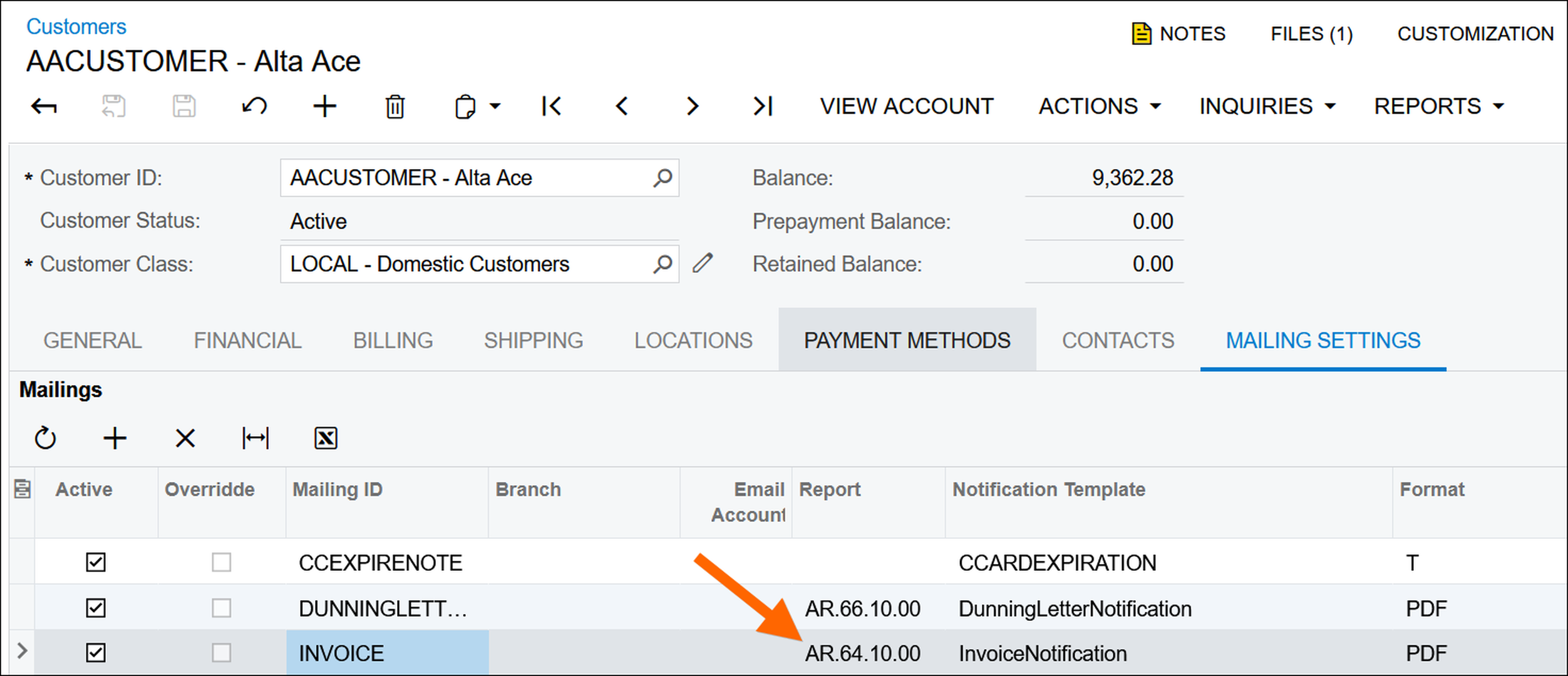Export Mailings grid to Excel

[326, 438]
